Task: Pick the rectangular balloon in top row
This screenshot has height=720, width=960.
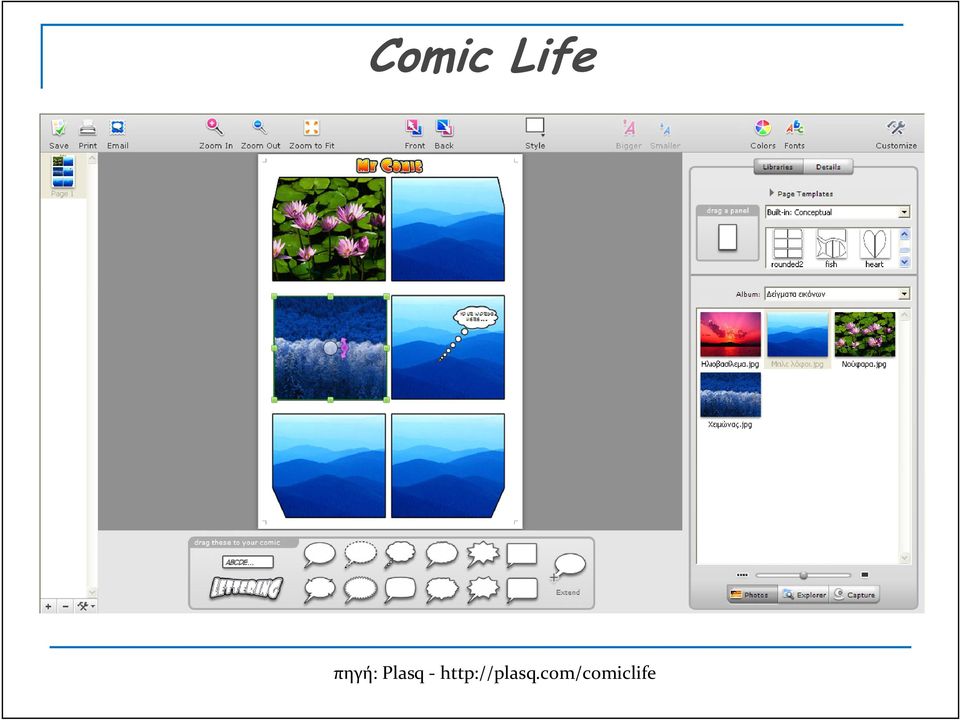Action: click(x=522, y=555)
